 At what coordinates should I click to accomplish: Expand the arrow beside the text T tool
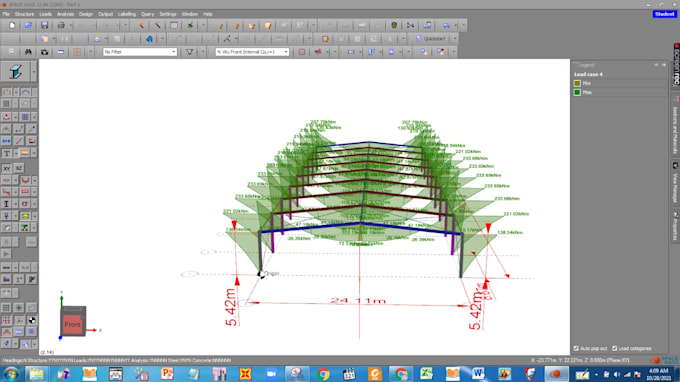16,153
